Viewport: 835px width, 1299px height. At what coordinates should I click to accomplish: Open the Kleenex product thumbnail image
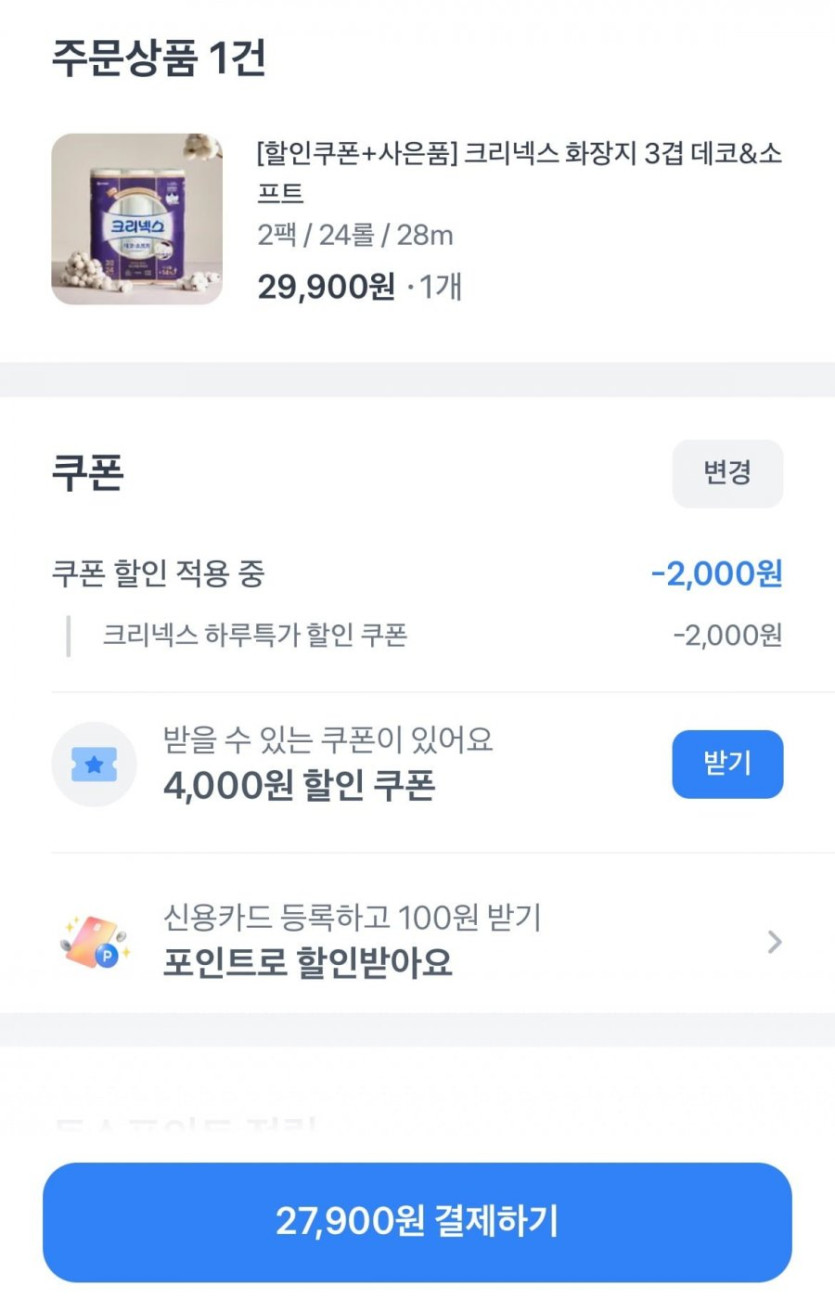[137, 219]
